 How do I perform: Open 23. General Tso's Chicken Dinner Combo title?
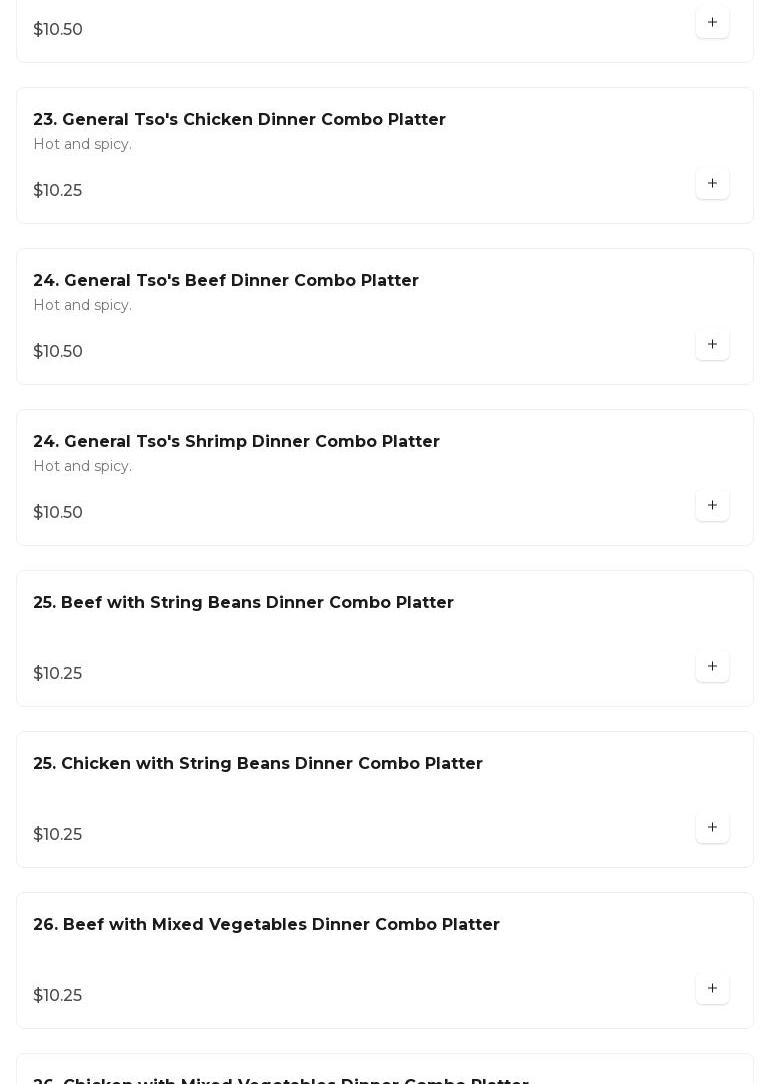(239, 119)
